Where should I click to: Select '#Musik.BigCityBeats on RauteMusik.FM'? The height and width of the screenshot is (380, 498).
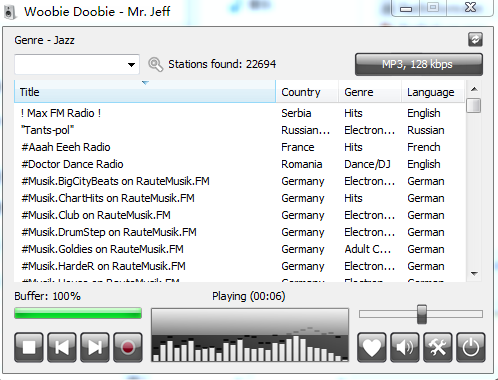pyautogui.click(x=239, y=181)
